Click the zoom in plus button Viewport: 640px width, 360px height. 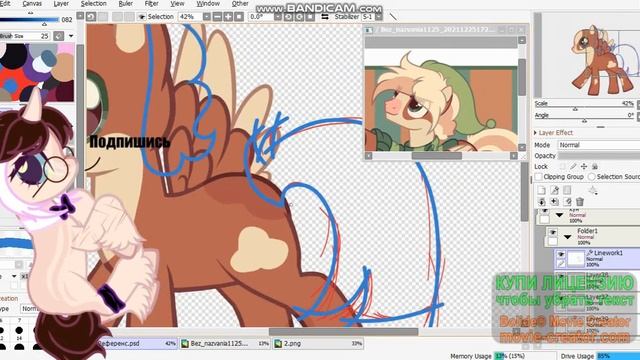click(x=228, y=17)
